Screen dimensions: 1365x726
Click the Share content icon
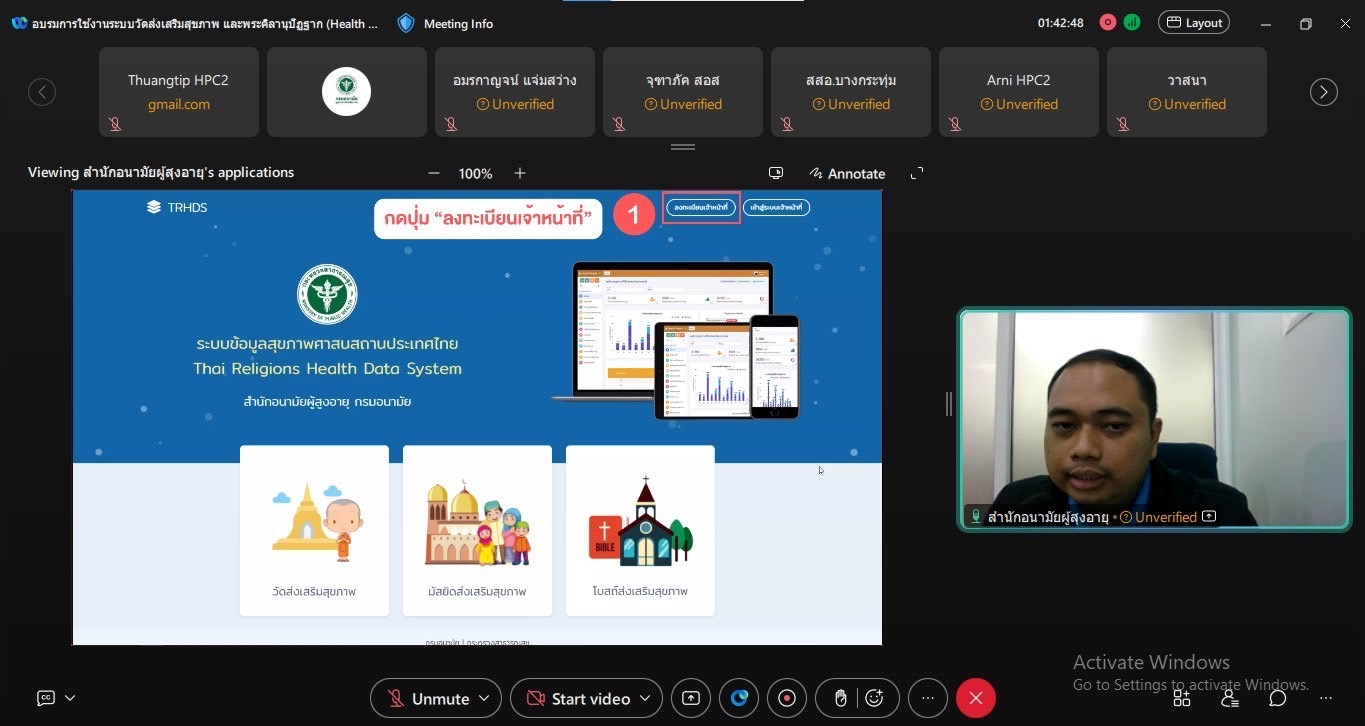691,698
